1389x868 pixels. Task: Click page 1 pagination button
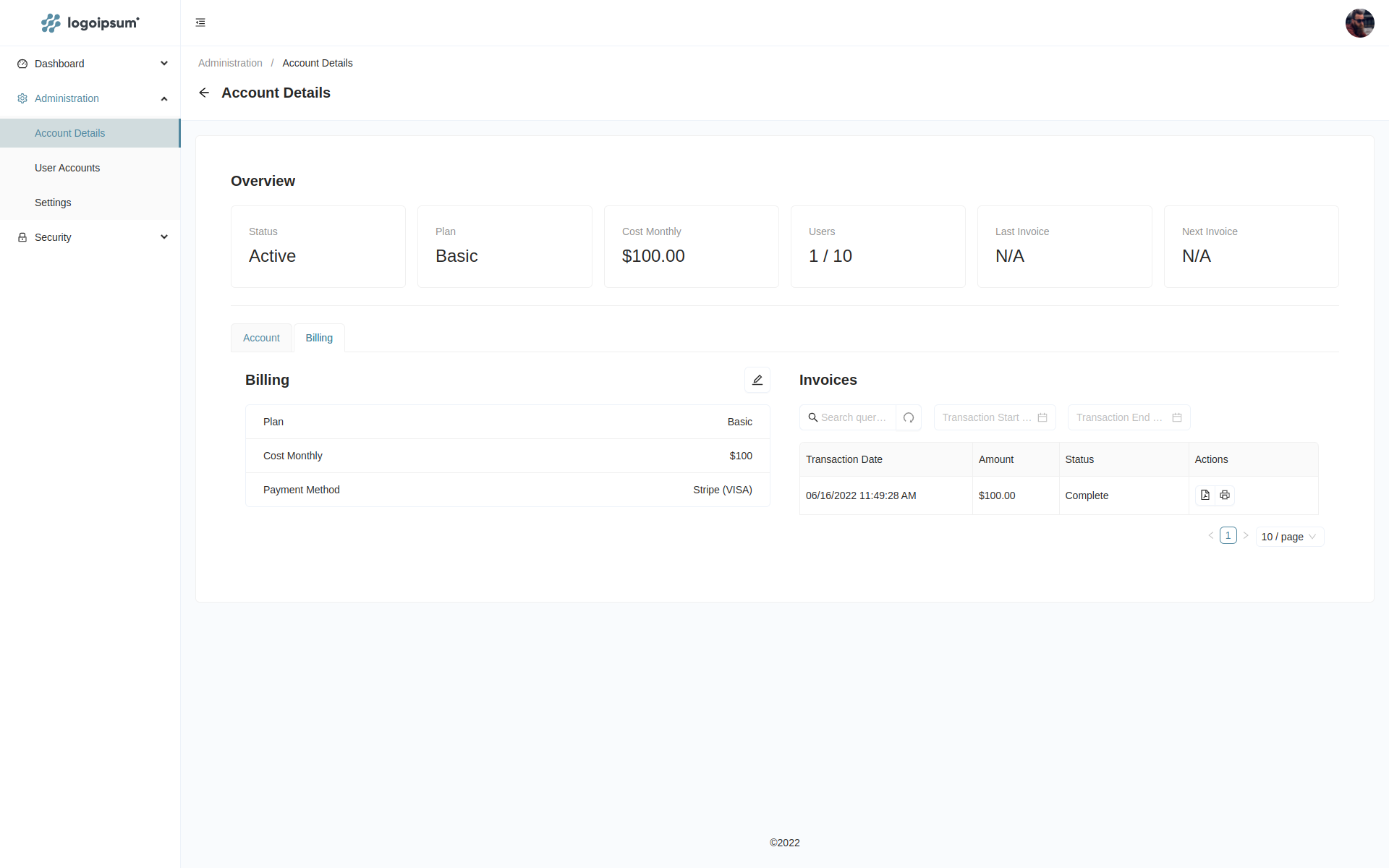coord(1228,536)
